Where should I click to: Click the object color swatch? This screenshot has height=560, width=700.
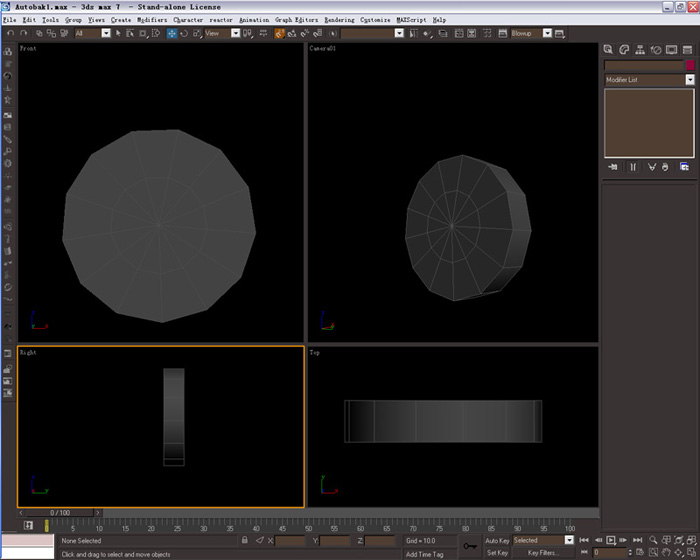click(690, 65)
